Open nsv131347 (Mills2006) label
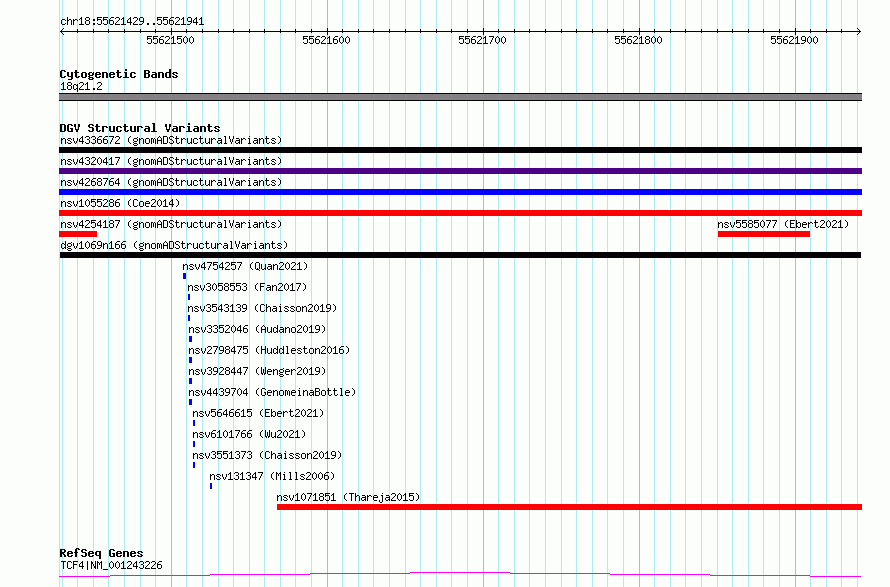This screenshot has height=587, width=890. pyautogui.click(x=272, y=476)
